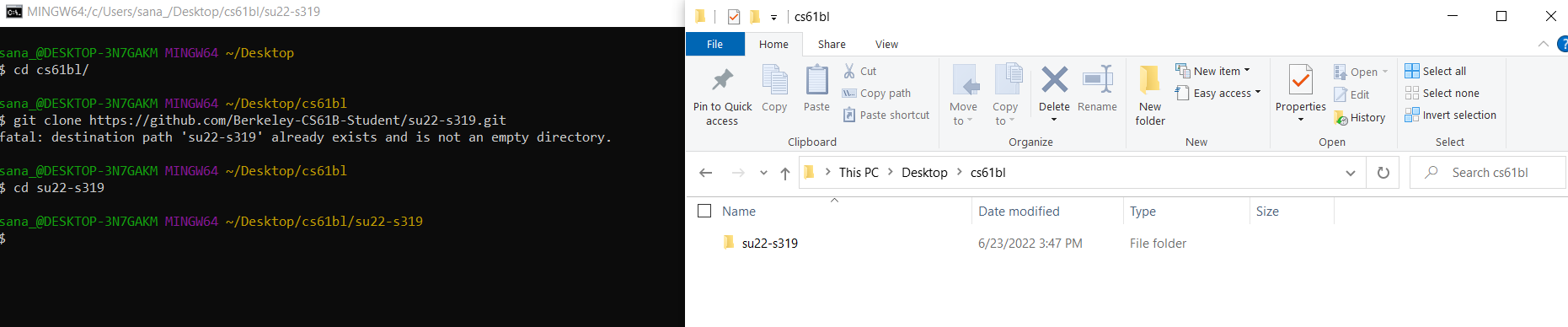Click the Pin to Quick access icon
This screenshot has width=1568, height=327.
pyautogui.click(x=722, y=80)
